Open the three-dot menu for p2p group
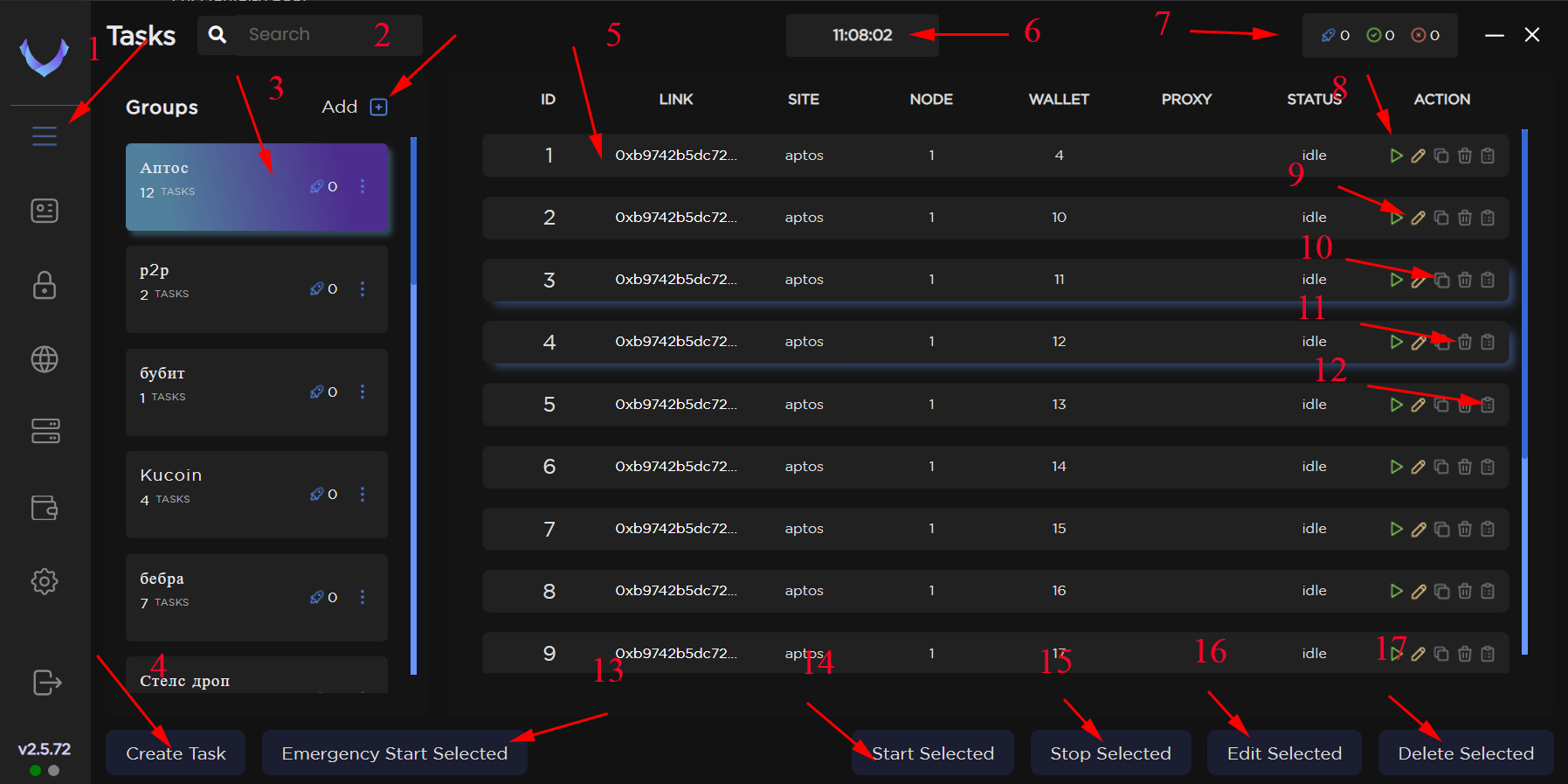Image resolution: width=1568 pixels, height=784 pixels. coord(363,289)
